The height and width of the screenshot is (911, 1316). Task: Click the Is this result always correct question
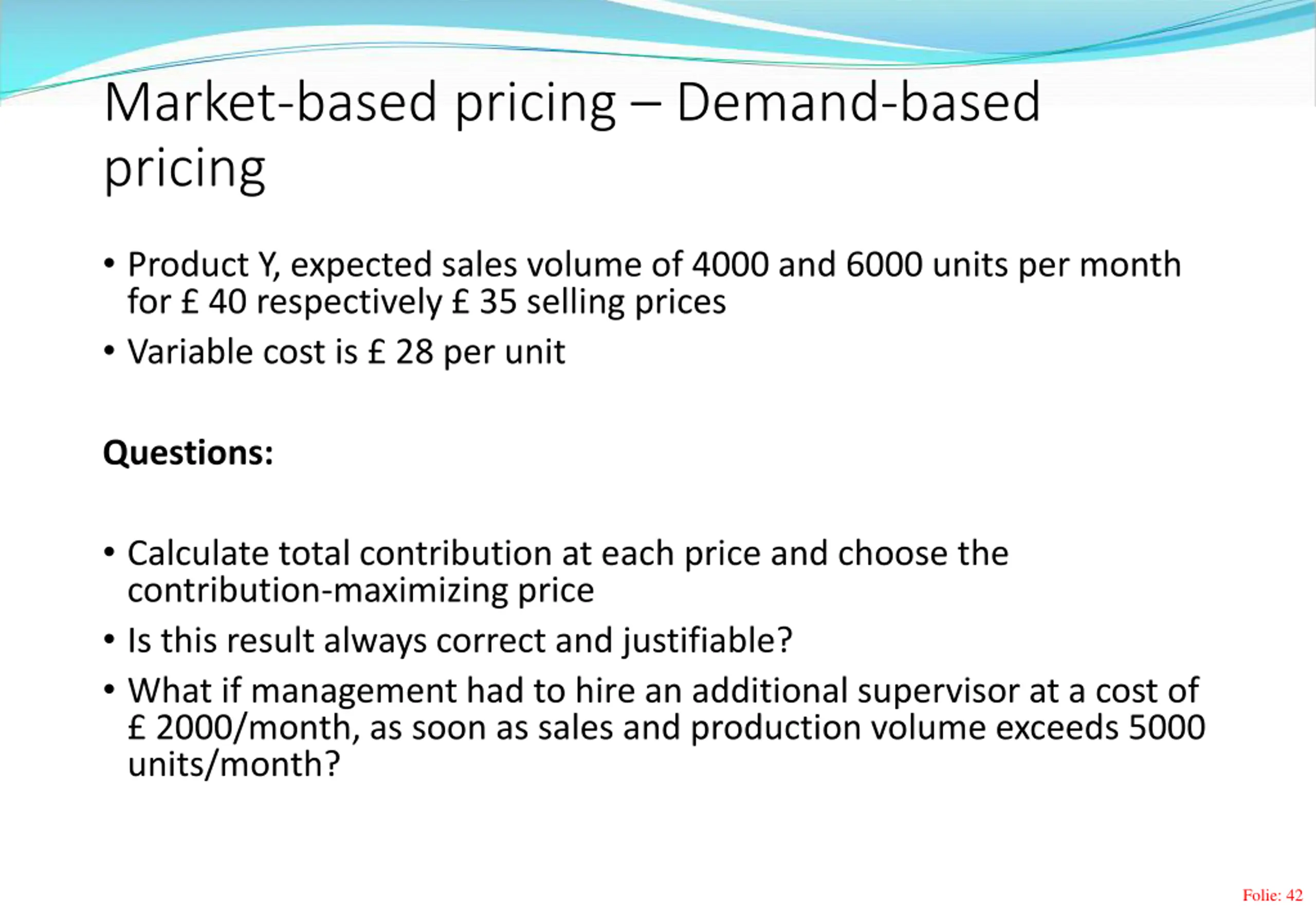click(x=460, y=641)
